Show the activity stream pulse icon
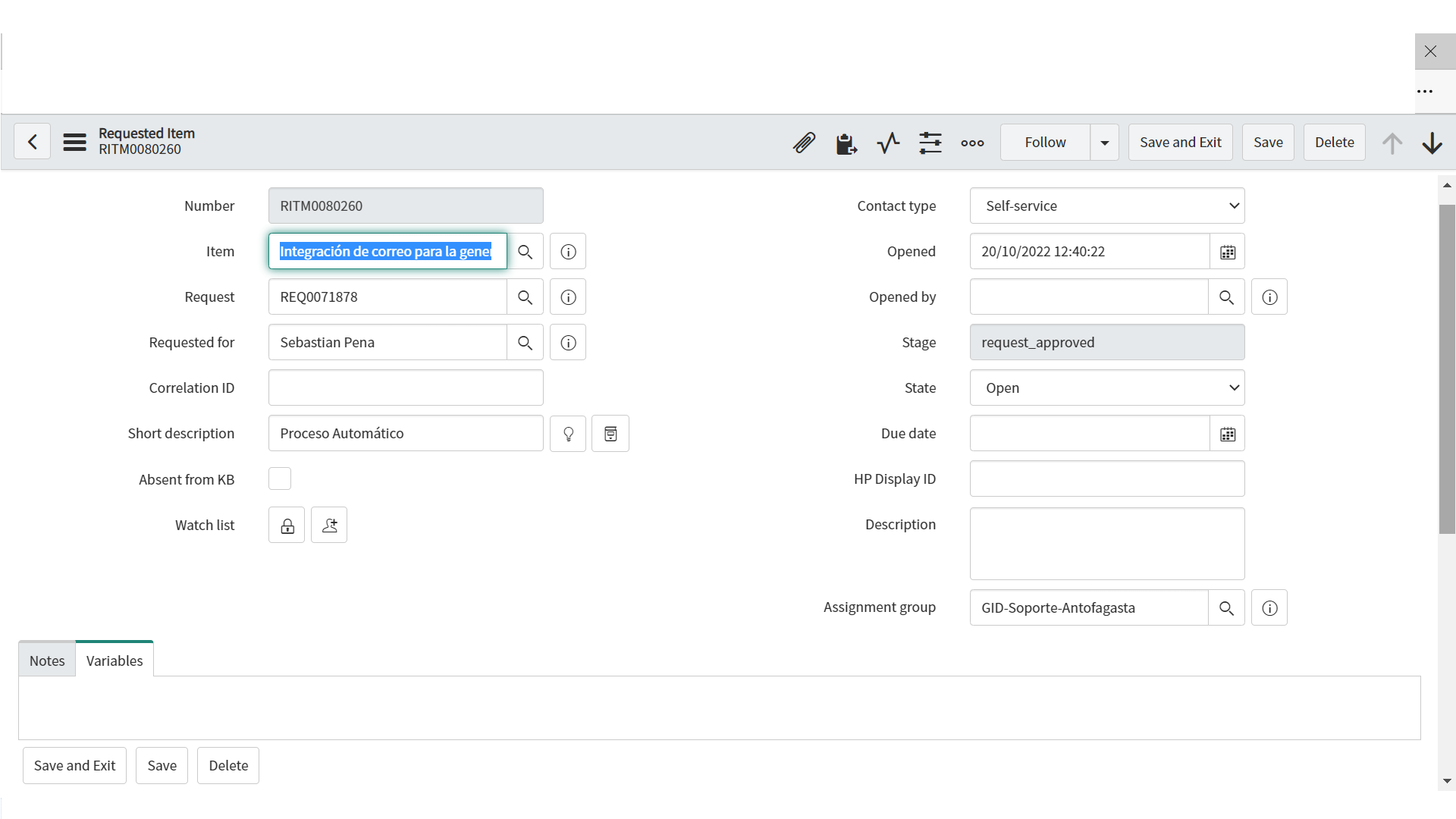The height and width of the screenshot is (819, 1456). point(888,143)
